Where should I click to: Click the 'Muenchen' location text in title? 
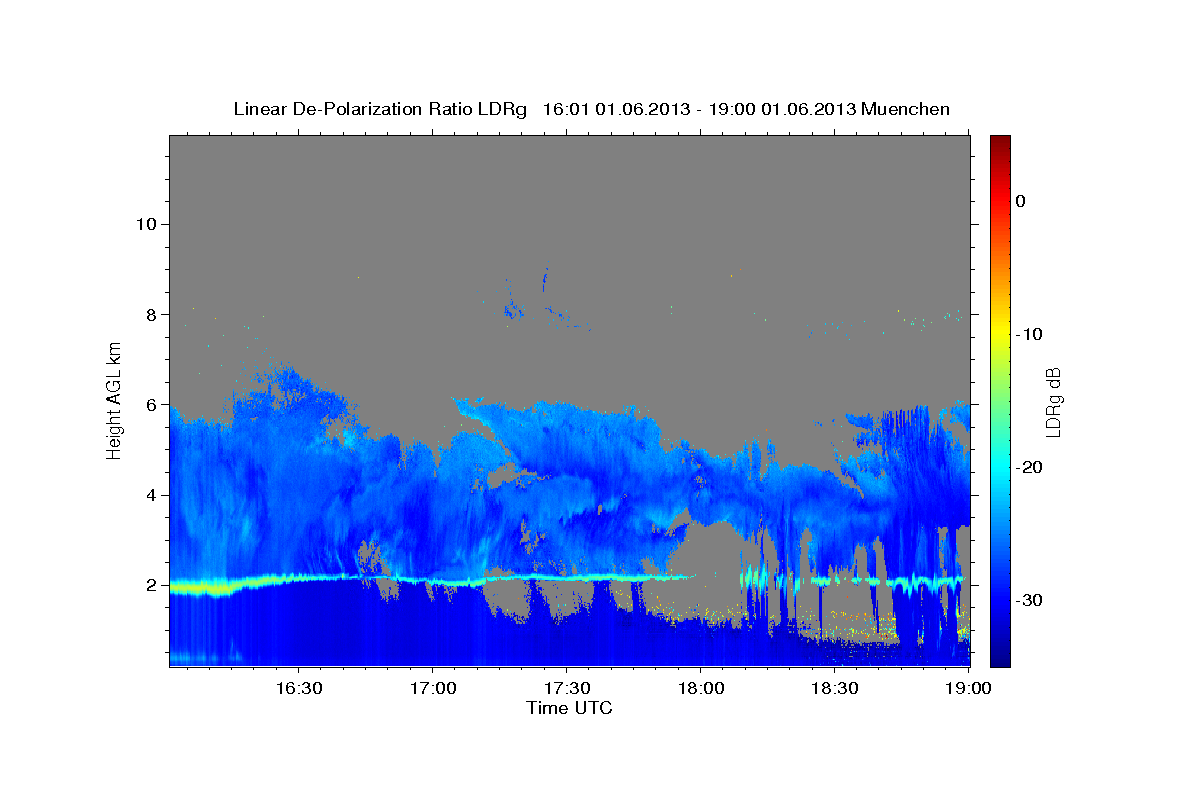tap(906, 109)
